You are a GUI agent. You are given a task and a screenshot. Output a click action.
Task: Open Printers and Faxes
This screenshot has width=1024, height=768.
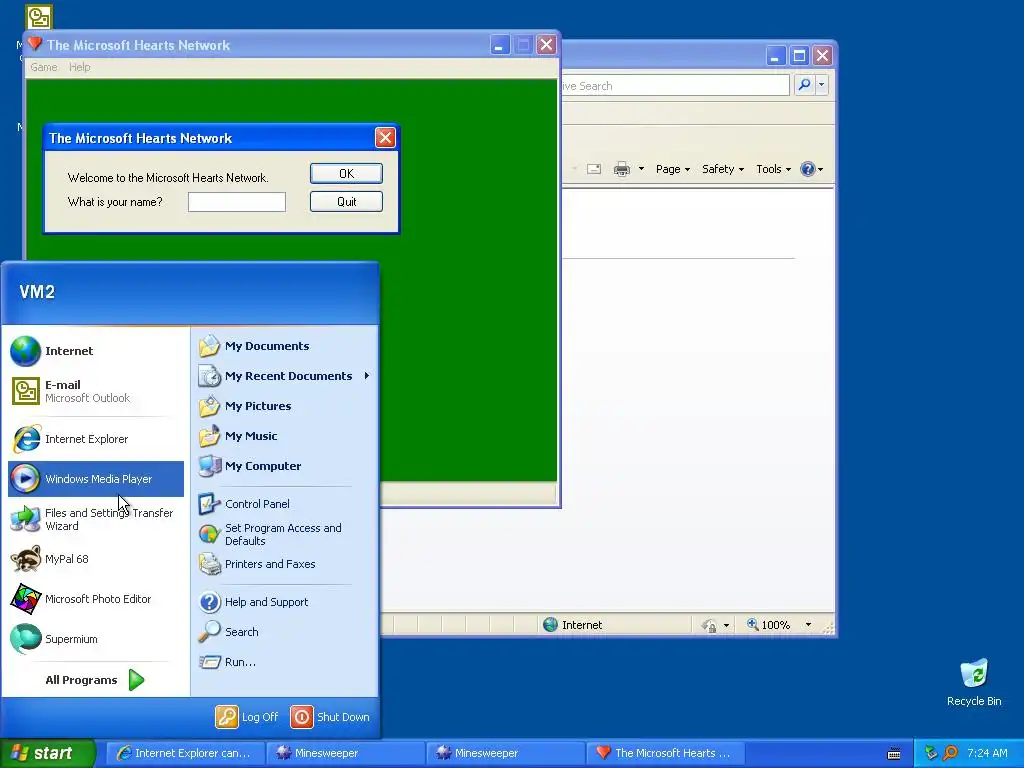(285, 564)
